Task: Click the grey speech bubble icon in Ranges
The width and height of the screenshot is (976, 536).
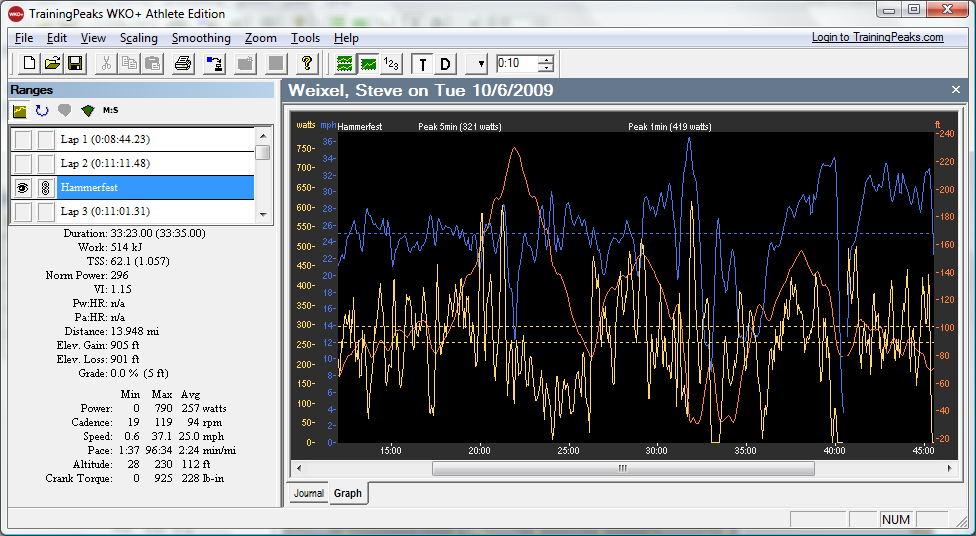Action: (x=64, y=111)
